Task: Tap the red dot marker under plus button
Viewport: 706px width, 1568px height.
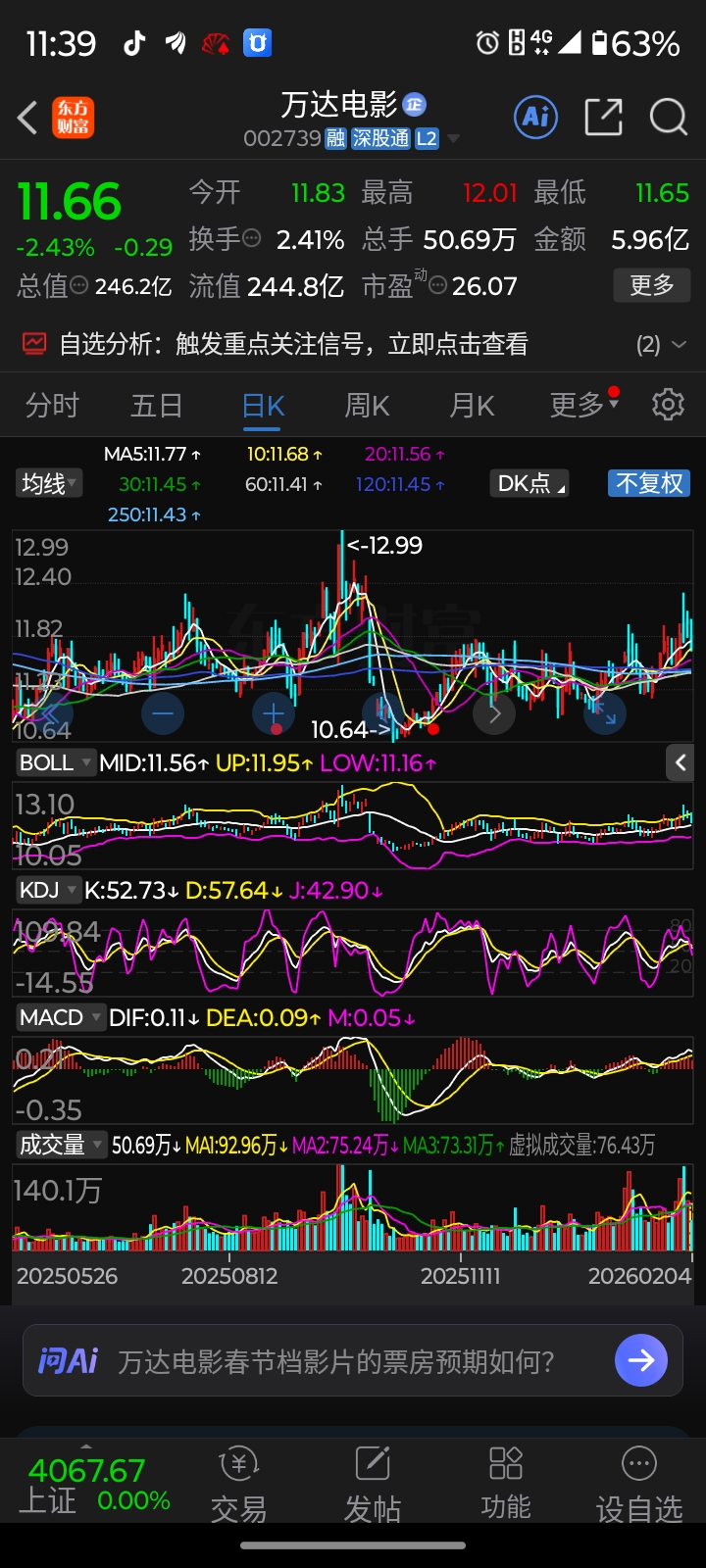Action: coord(277,728)
